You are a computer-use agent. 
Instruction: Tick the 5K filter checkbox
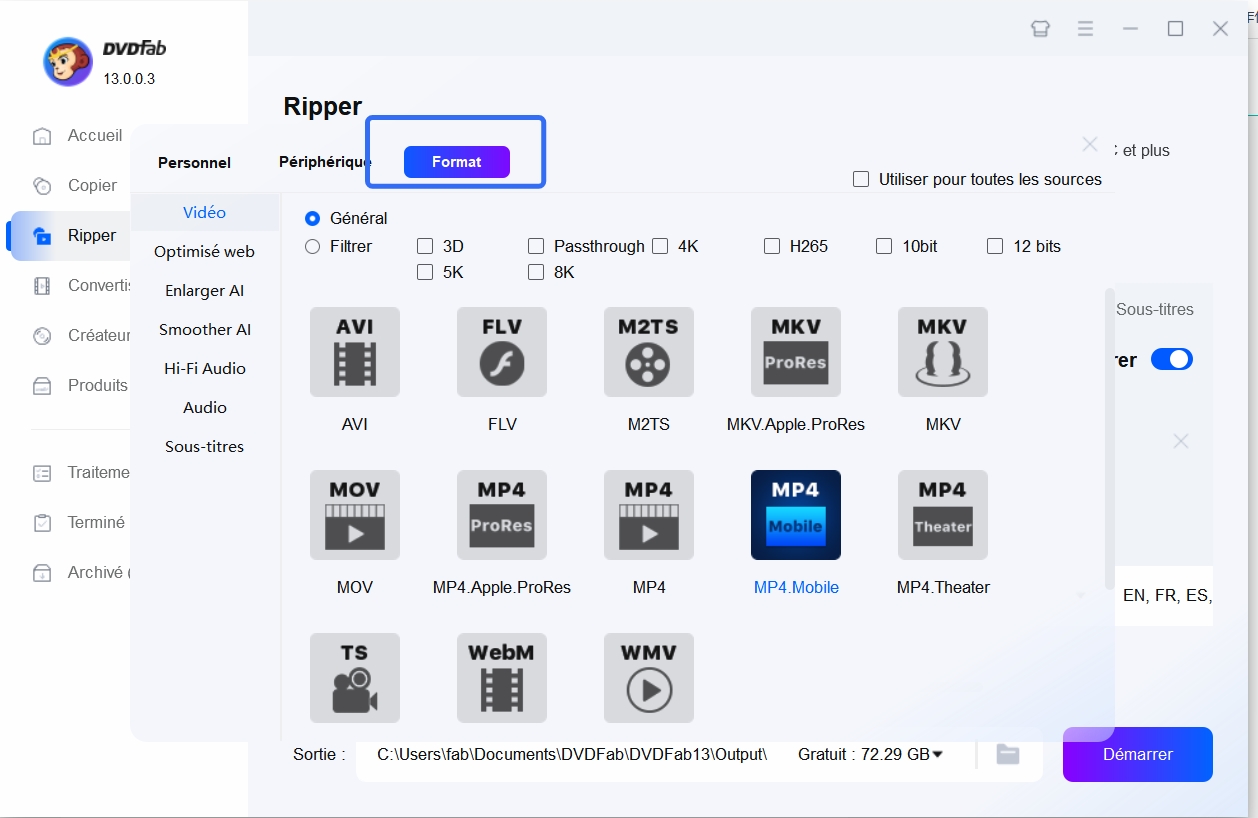click(x=425, y=272)
